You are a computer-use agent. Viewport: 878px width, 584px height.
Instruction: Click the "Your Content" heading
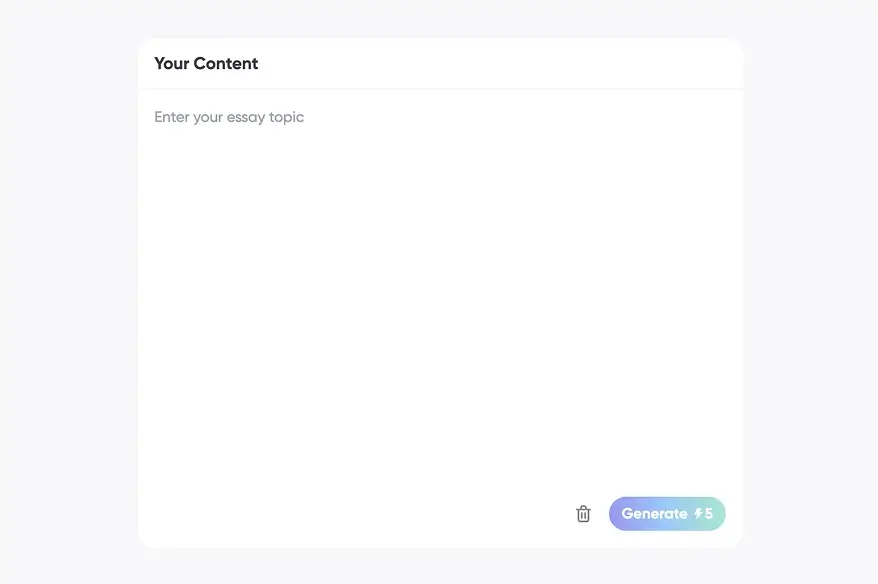206,64
